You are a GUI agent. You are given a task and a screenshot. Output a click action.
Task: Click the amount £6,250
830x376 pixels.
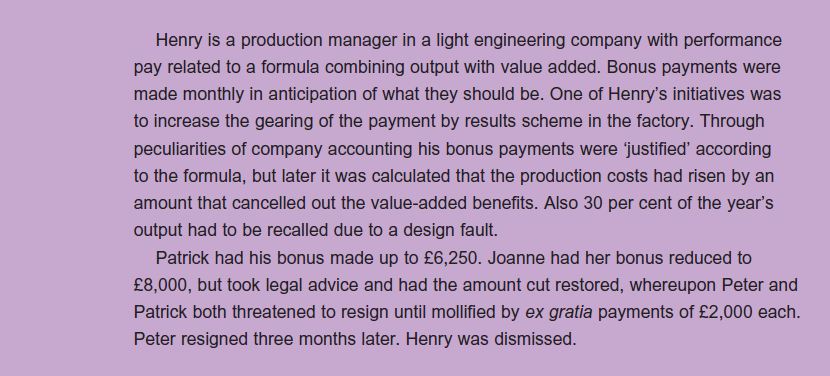(x=452, y=258)
